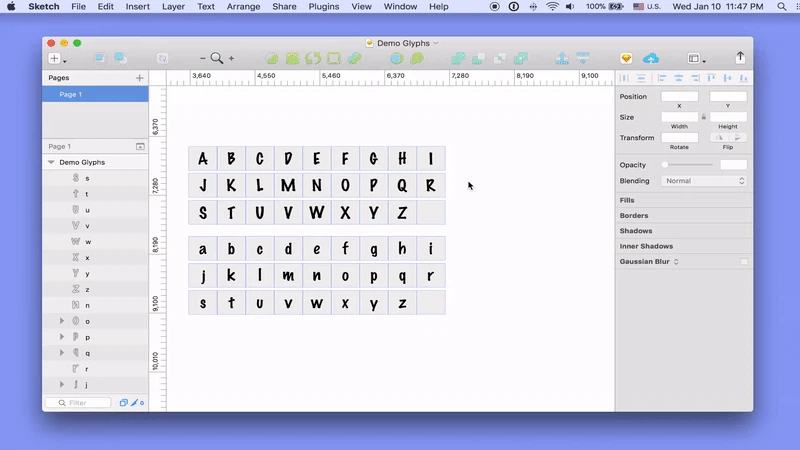Click the magnifying glass zoom icon
This screenshot has height=450, width=800.
pyautogui.click(x=217, y=58)
